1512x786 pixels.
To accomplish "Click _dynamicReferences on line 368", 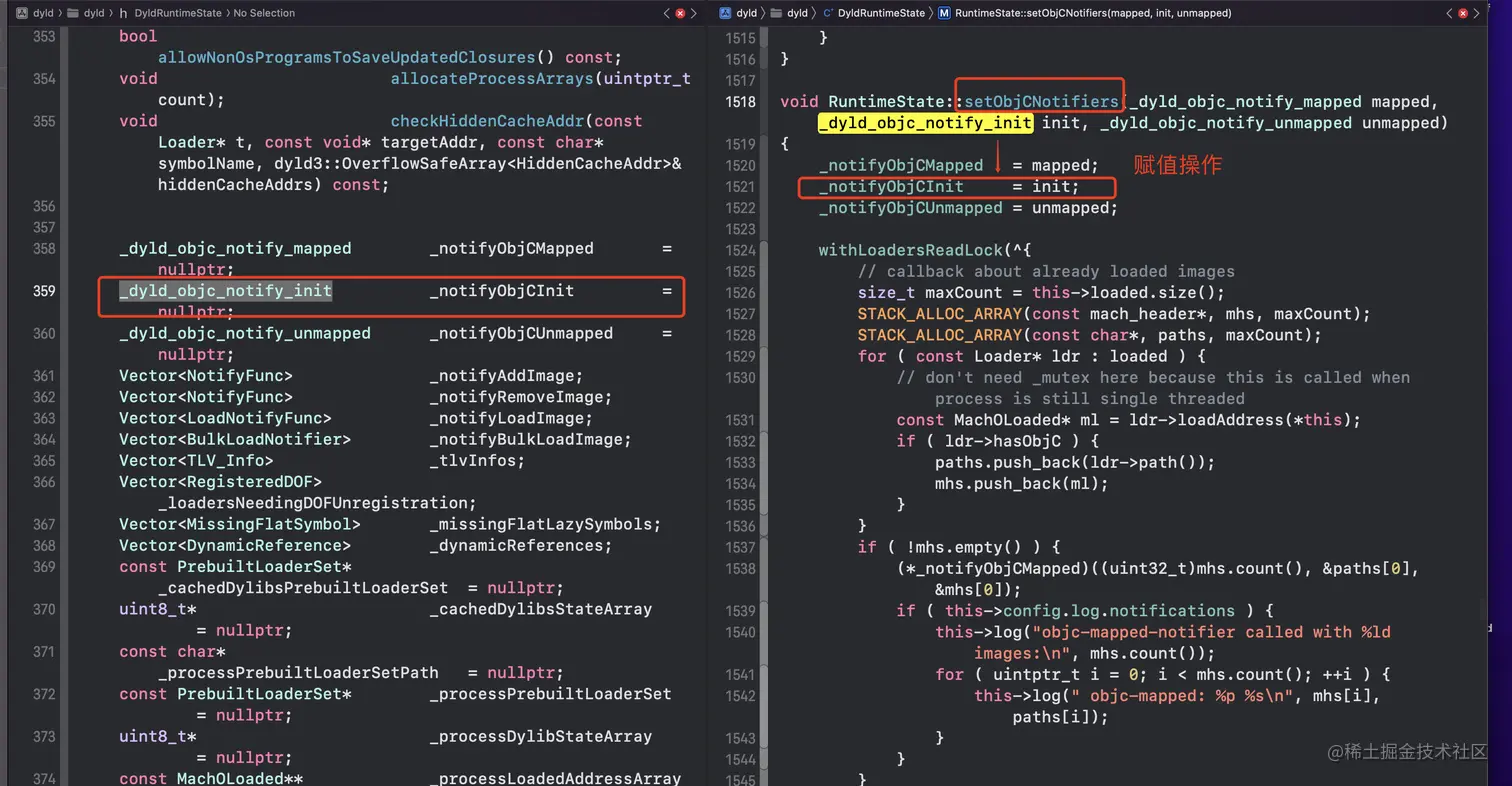I will tap(517, 546).
